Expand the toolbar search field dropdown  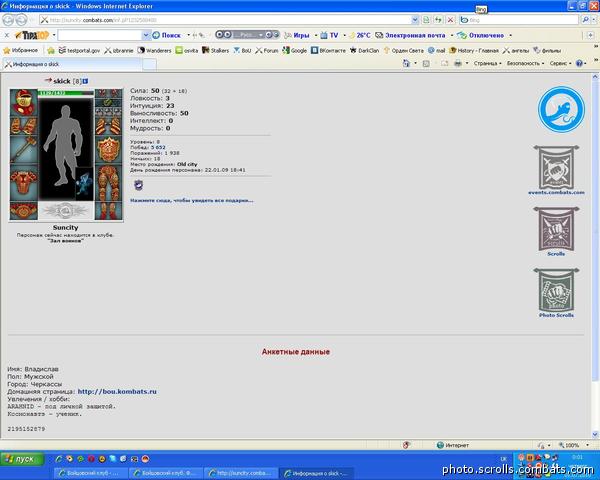coord(146,35)
